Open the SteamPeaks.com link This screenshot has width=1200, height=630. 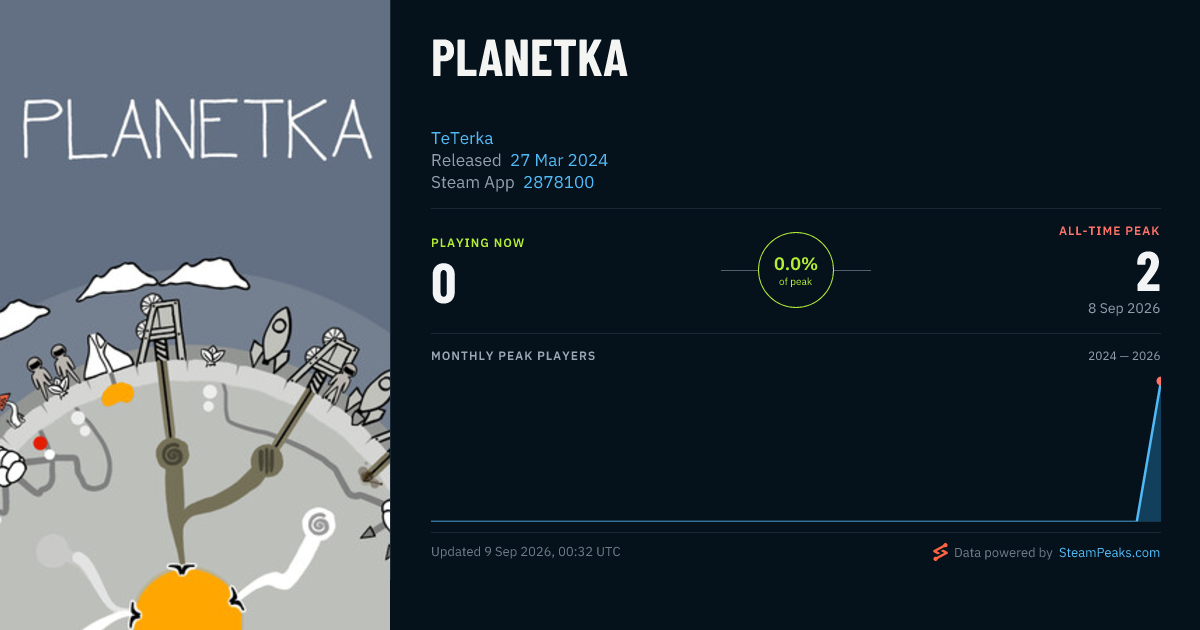click(x=1109, y=552)
